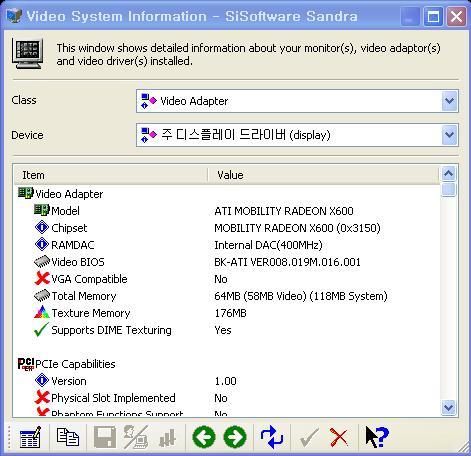Activate the What's This help pointer icon
The height and width of the screenshot is (456, 471).
[x=377, y=437]
